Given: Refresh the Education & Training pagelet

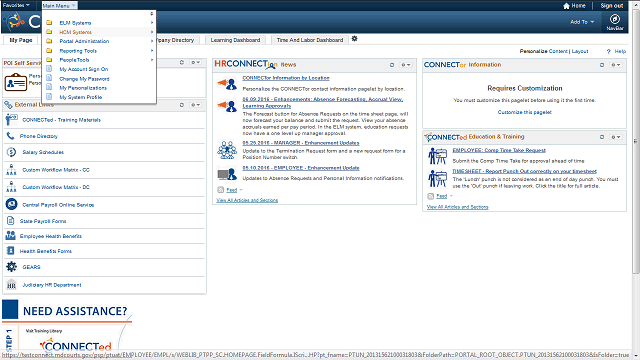Looking at the screenshot, I should 602,137.
